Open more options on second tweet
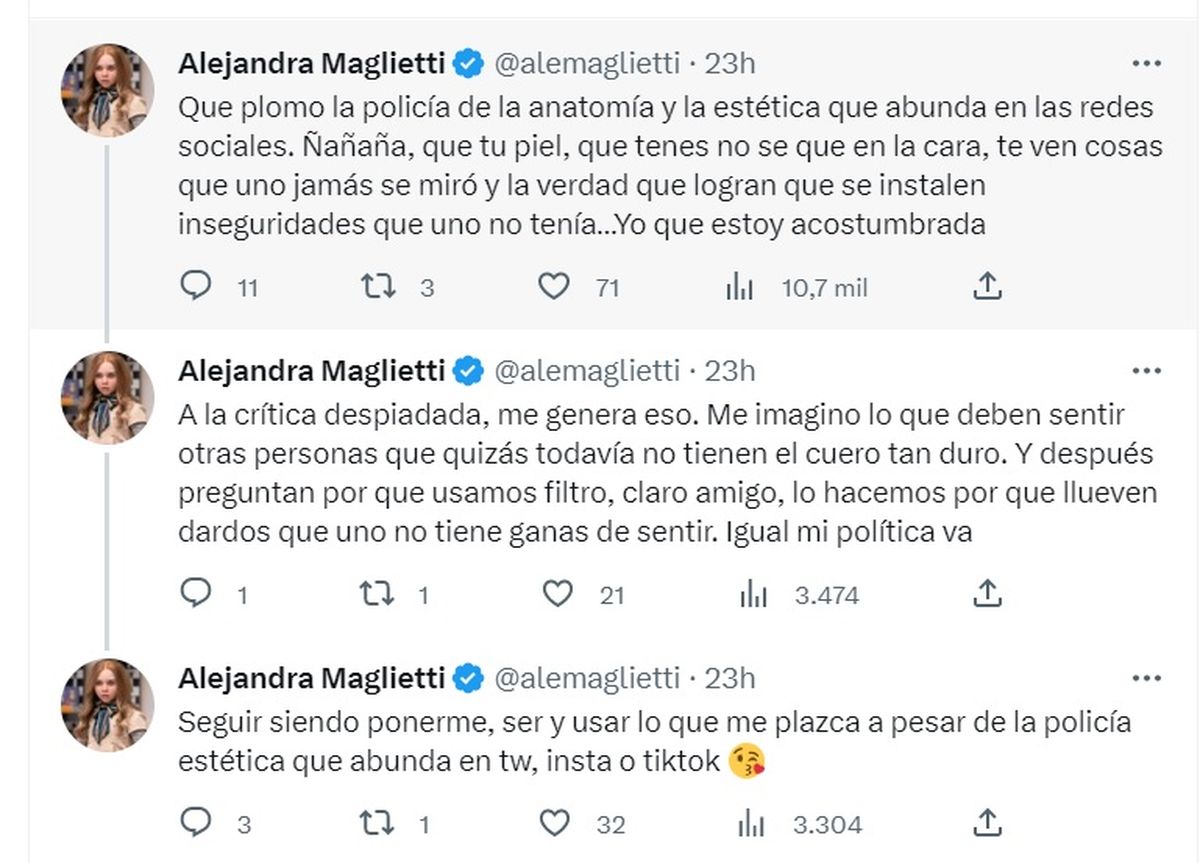The image size is (1200, 863). 1145,371
